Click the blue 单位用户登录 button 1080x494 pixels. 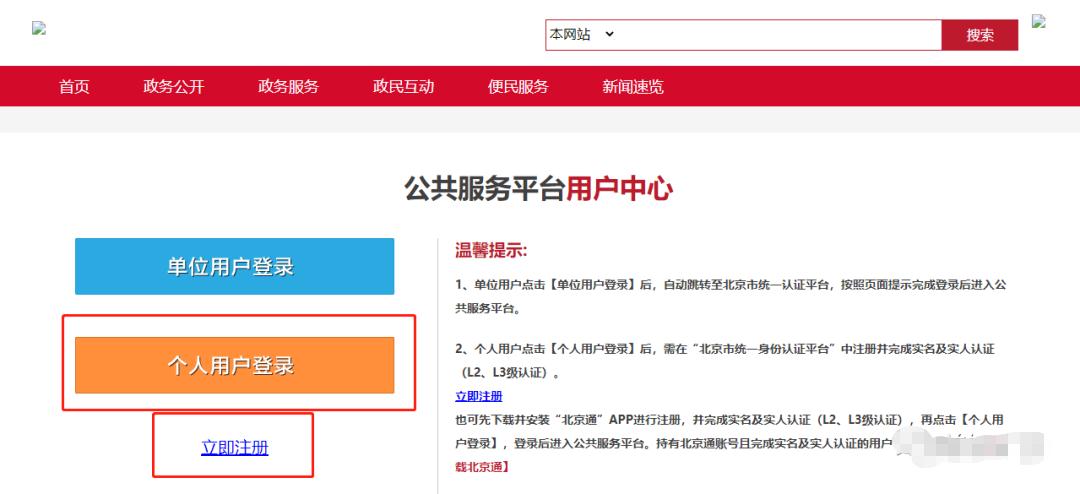(x=234, y=267)
